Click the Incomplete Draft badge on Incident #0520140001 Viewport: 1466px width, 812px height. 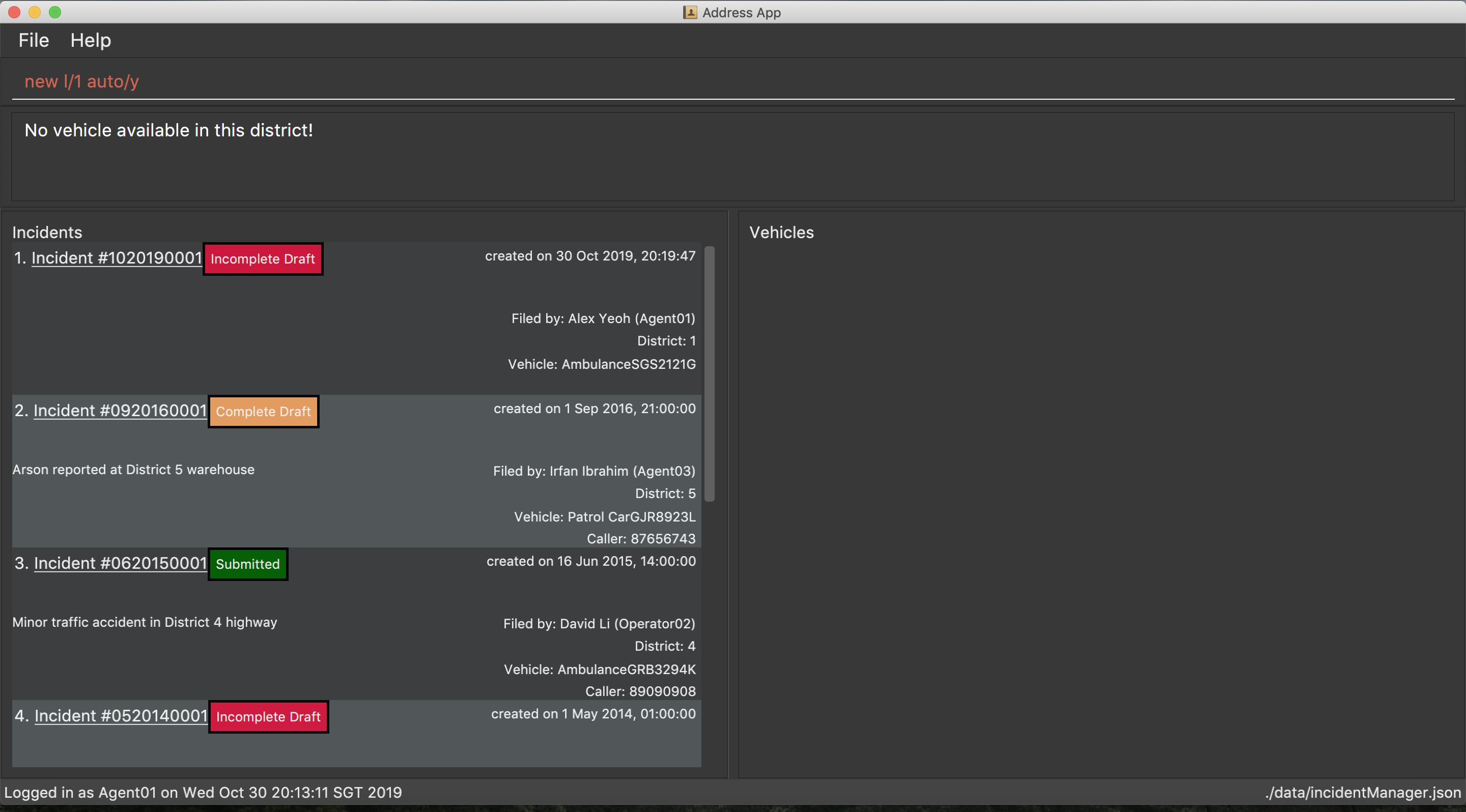[267, 716]
